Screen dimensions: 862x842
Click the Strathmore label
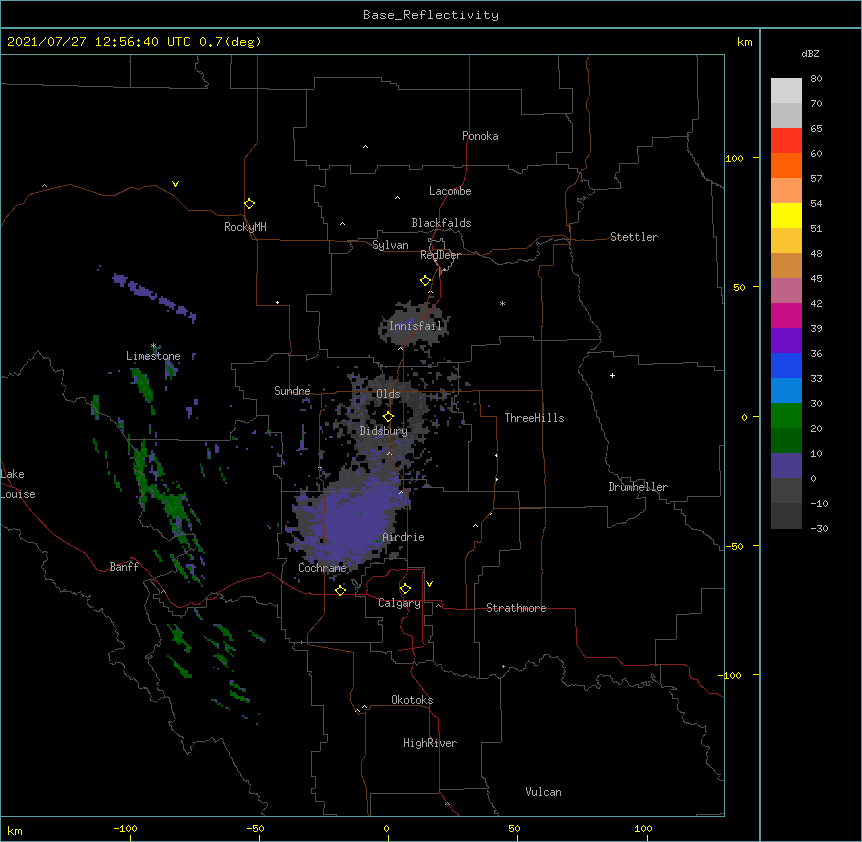click(x=516, y=608)
